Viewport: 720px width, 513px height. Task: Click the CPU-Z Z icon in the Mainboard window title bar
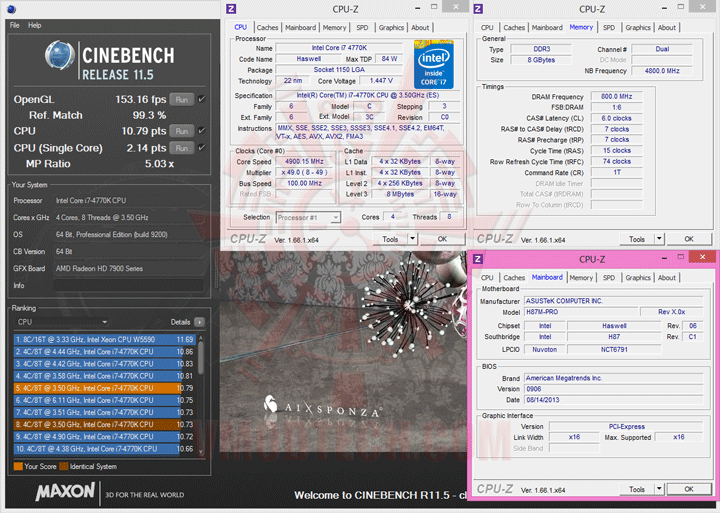[x=478, y=259]
